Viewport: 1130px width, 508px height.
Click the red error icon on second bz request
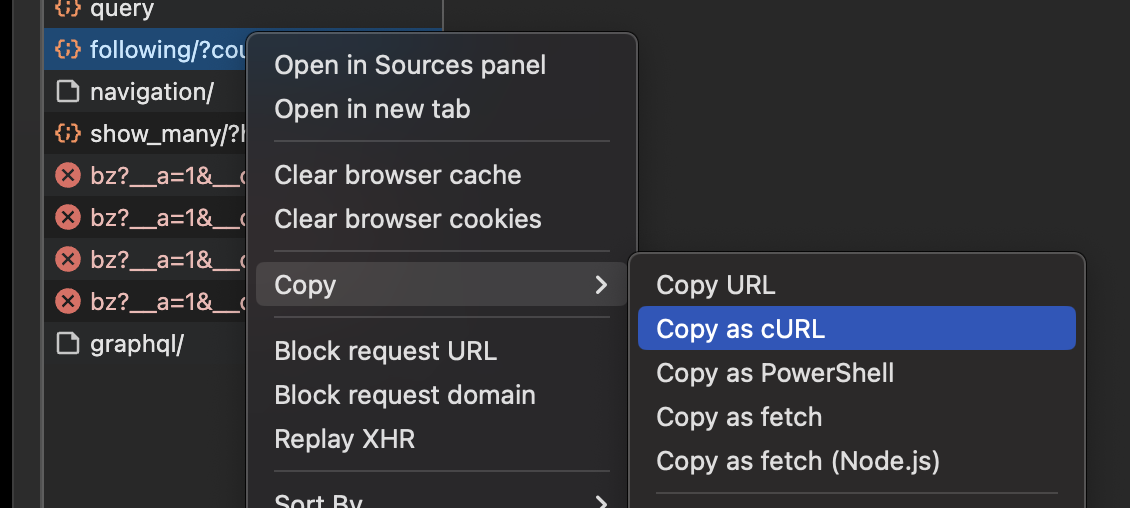click(67, 217)
